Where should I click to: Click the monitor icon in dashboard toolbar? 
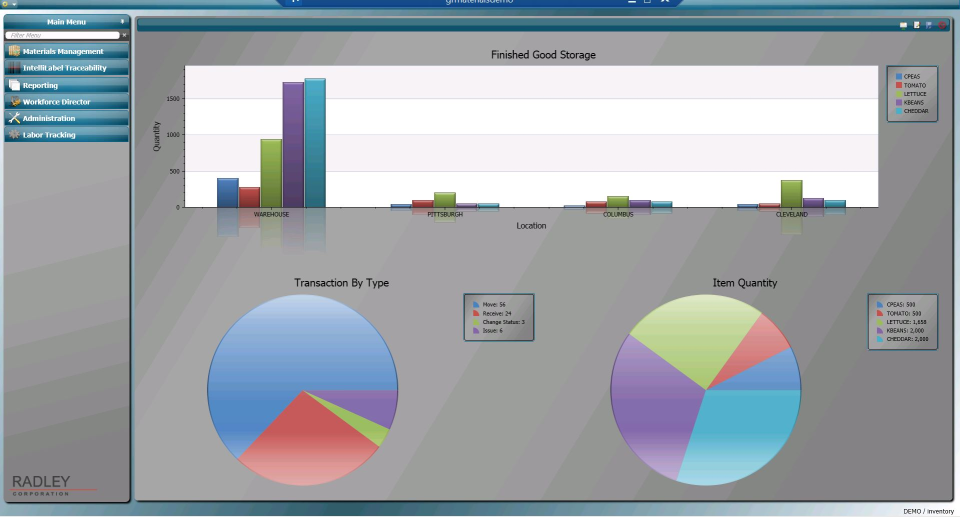click(x=903, y=25)
